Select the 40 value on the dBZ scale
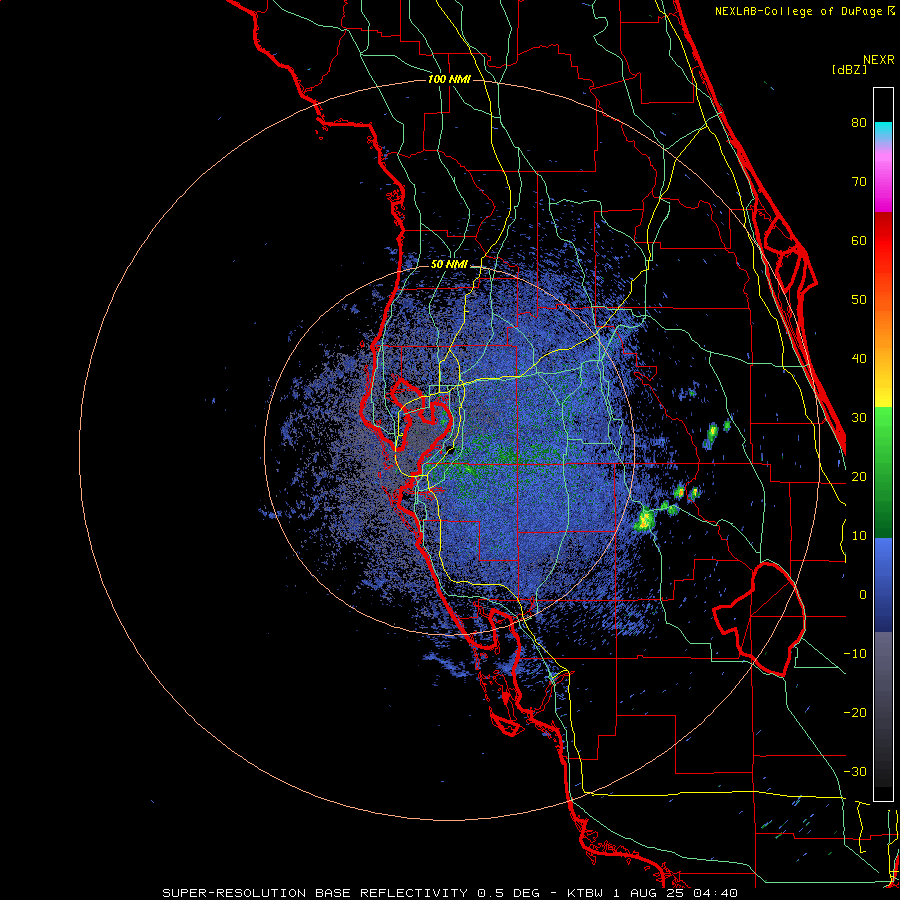Viewport: 900px width, 900px height. [859, 359]
